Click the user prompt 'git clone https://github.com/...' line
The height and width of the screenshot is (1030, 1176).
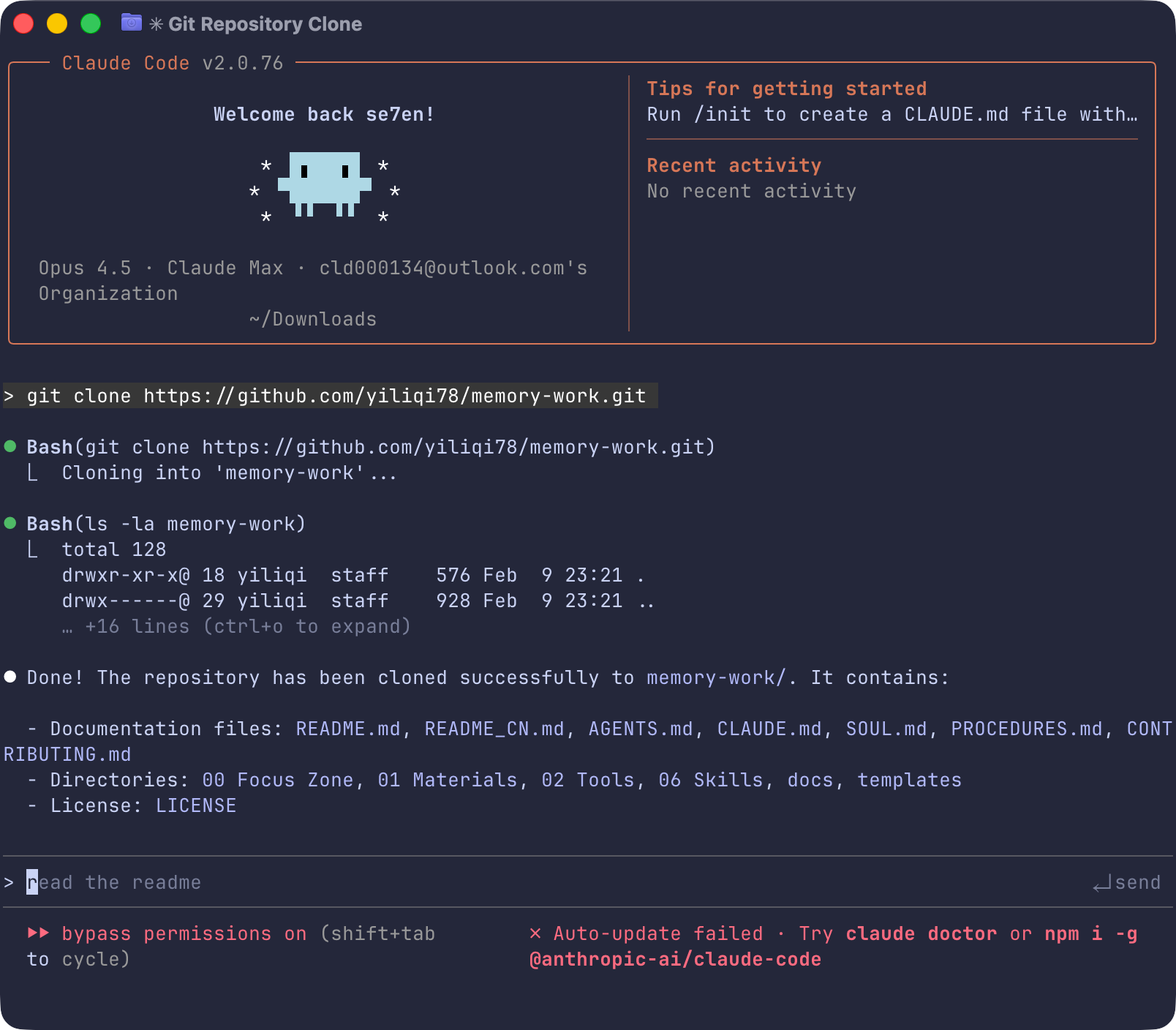click(x=331, y=396)
